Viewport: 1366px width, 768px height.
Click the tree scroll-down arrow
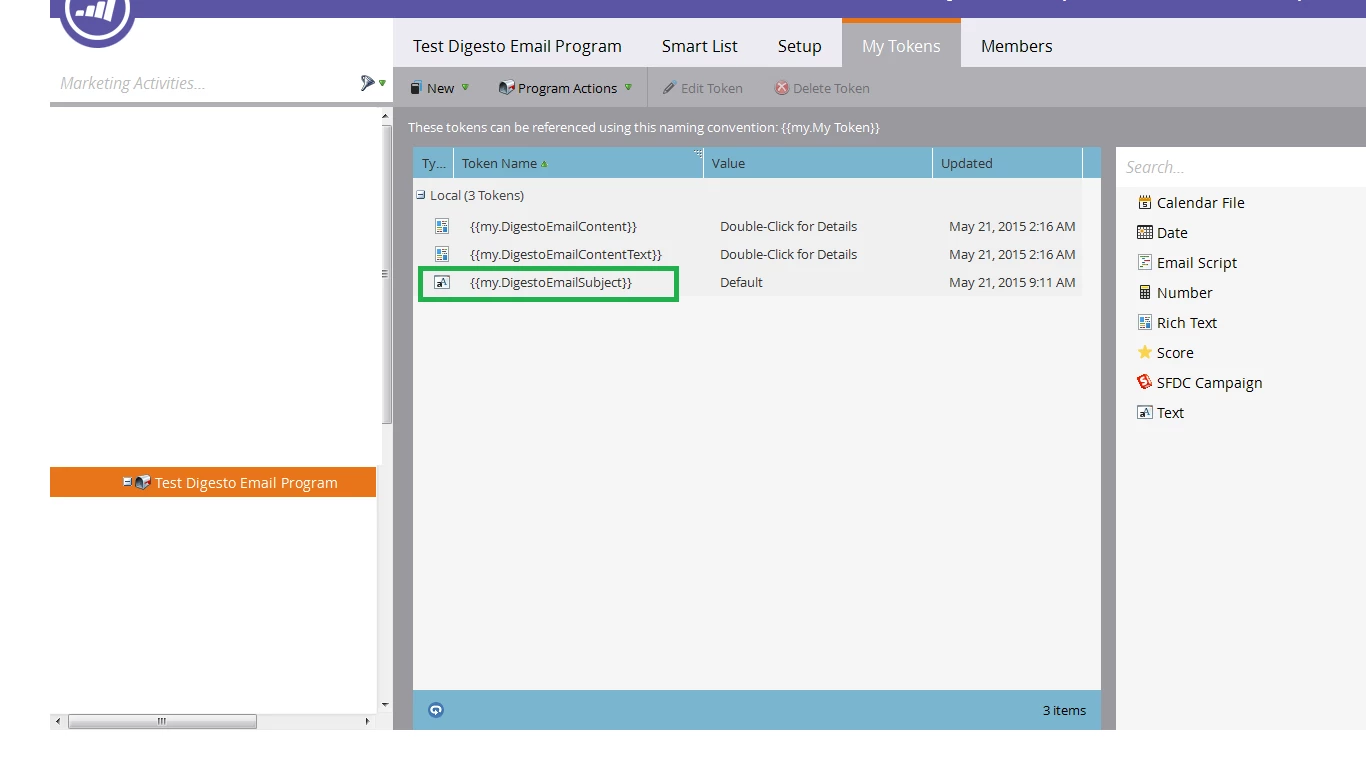tap(386, 705)
